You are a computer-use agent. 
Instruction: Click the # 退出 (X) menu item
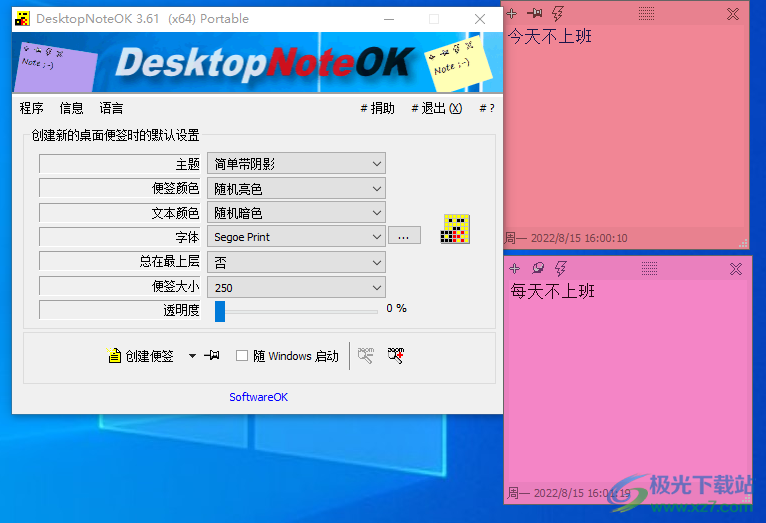tap(436, 108)
